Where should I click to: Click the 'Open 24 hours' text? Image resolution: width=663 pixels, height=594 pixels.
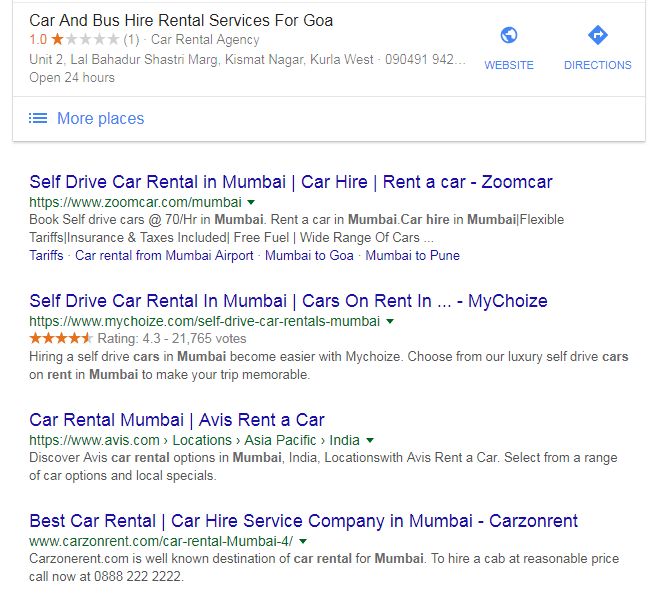(x=72, y=78)
